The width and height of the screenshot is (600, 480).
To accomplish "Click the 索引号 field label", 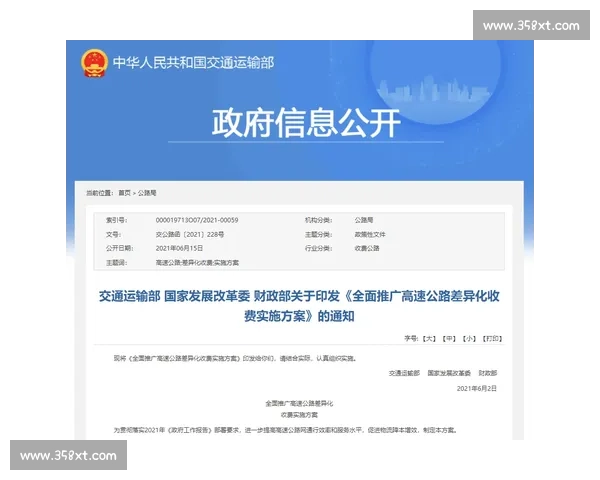I will 117,220.
